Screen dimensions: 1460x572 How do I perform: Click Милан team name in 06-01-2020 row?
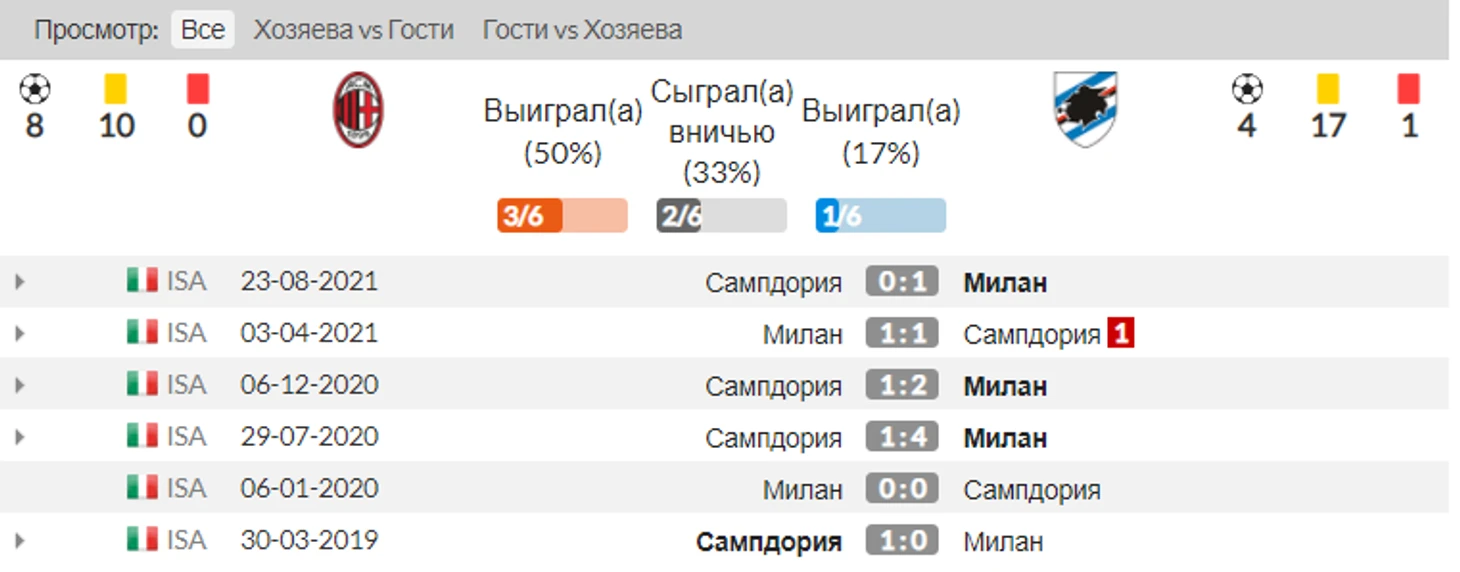tap(803, 490)
